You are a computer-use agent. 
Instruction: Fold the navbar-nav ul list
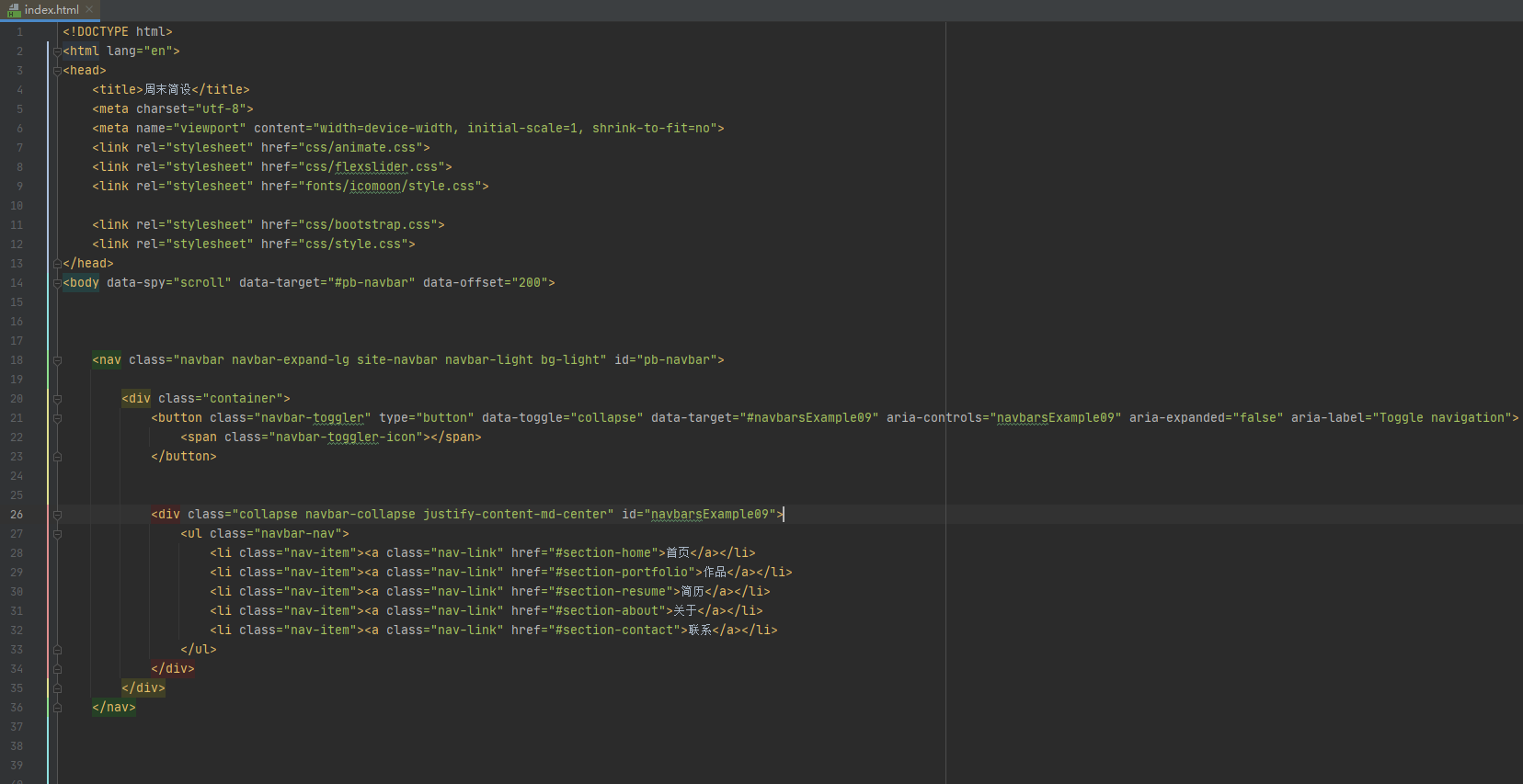[x=57, y=534]
